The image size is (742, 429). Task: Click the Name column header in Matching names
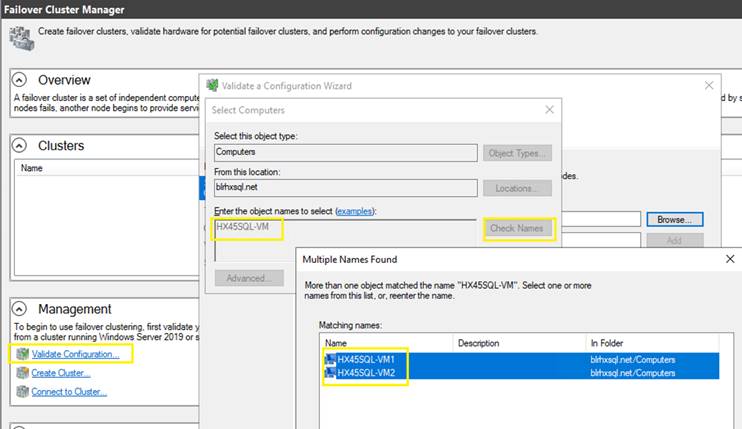click(387, 343)
